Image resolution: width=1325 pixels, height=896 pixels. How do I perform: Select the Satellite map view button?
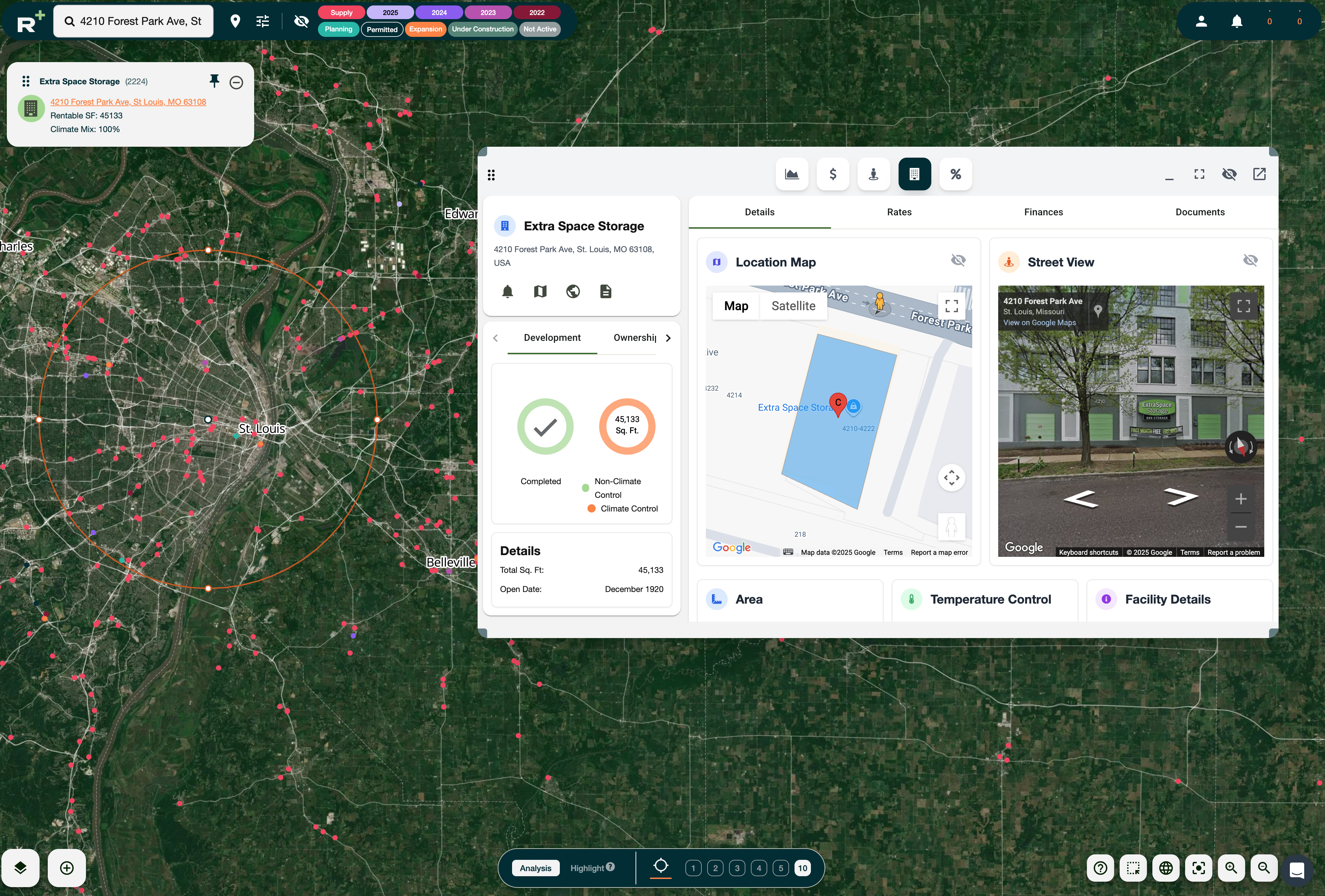793,306
